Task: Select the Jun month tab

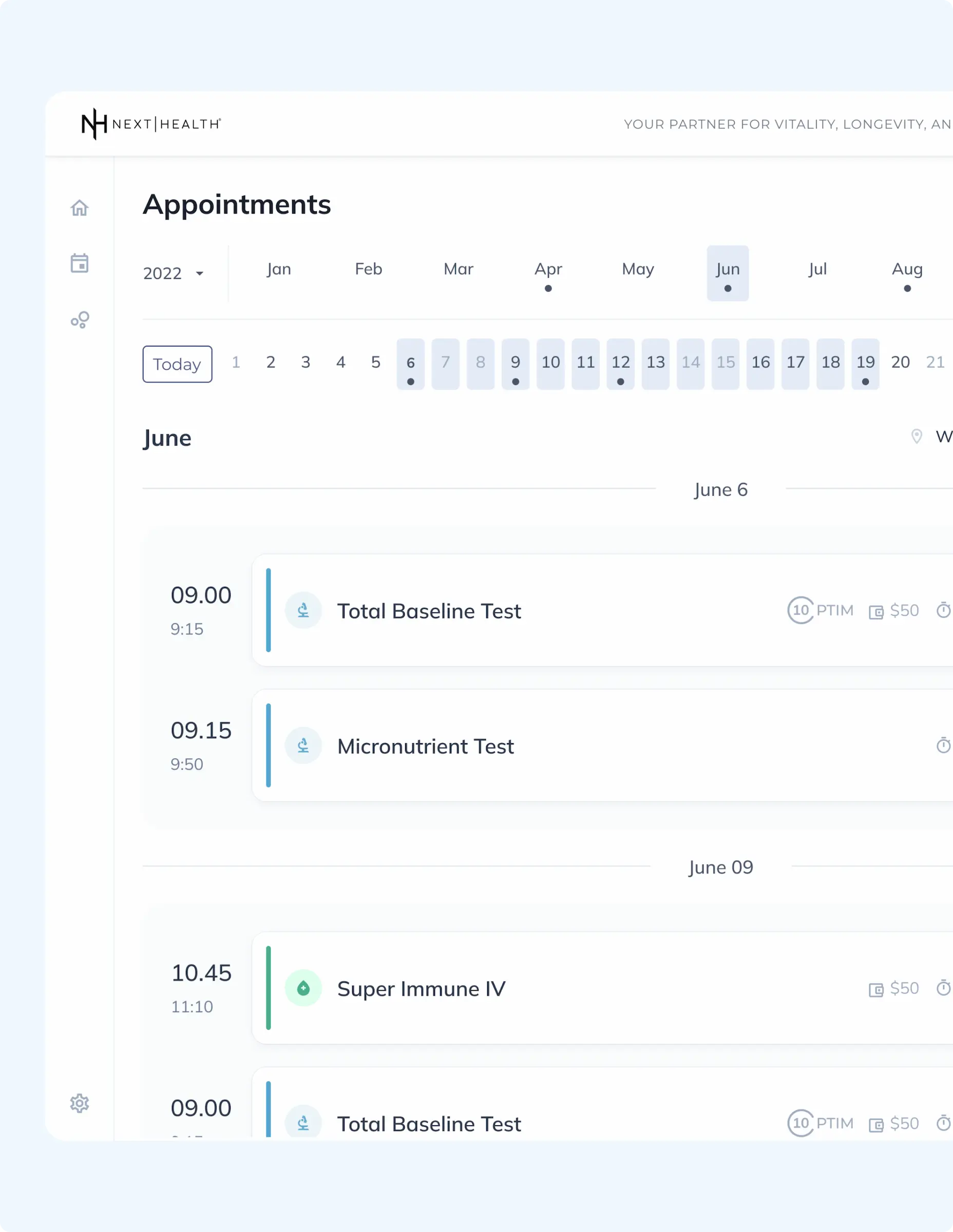Action: (728, 273)
